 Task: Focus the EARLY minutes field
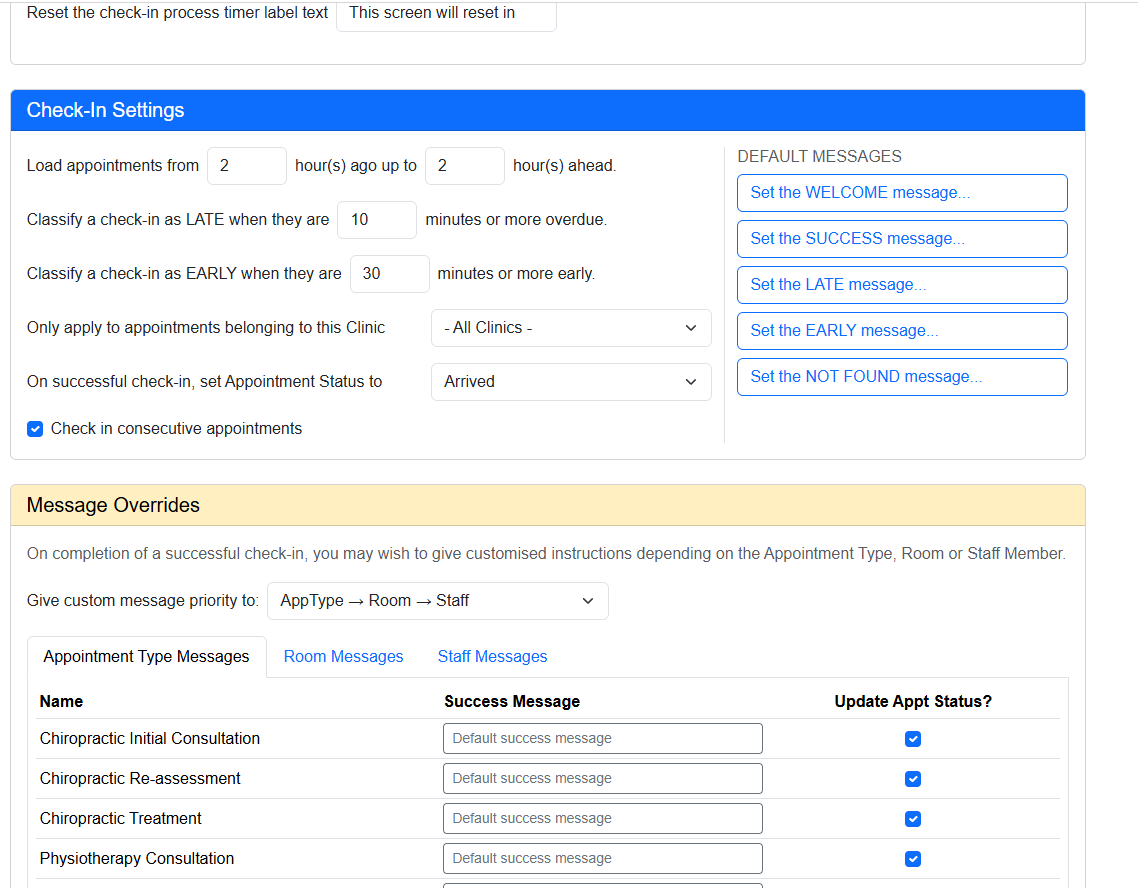[x=390, y=274]
